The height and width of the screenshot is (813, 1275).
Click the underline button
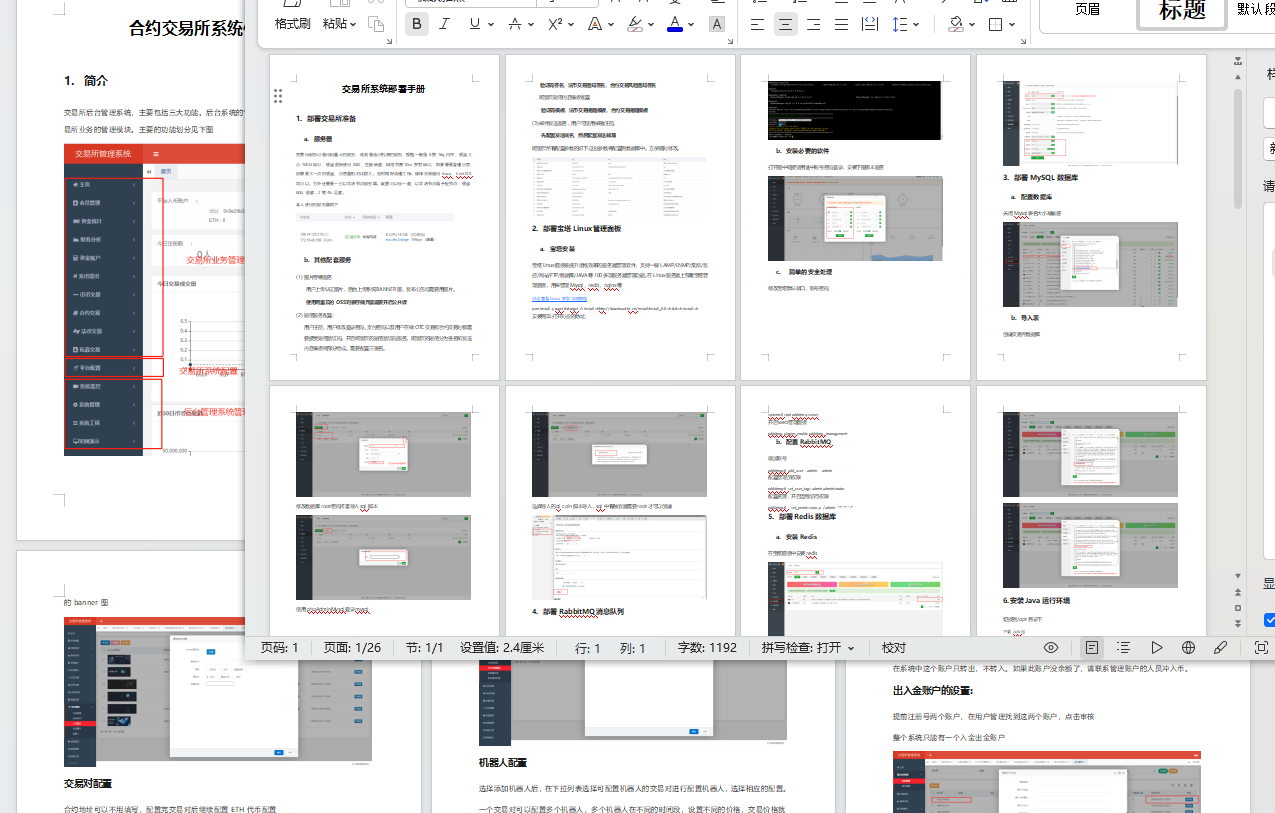click(x=475, y=24)
